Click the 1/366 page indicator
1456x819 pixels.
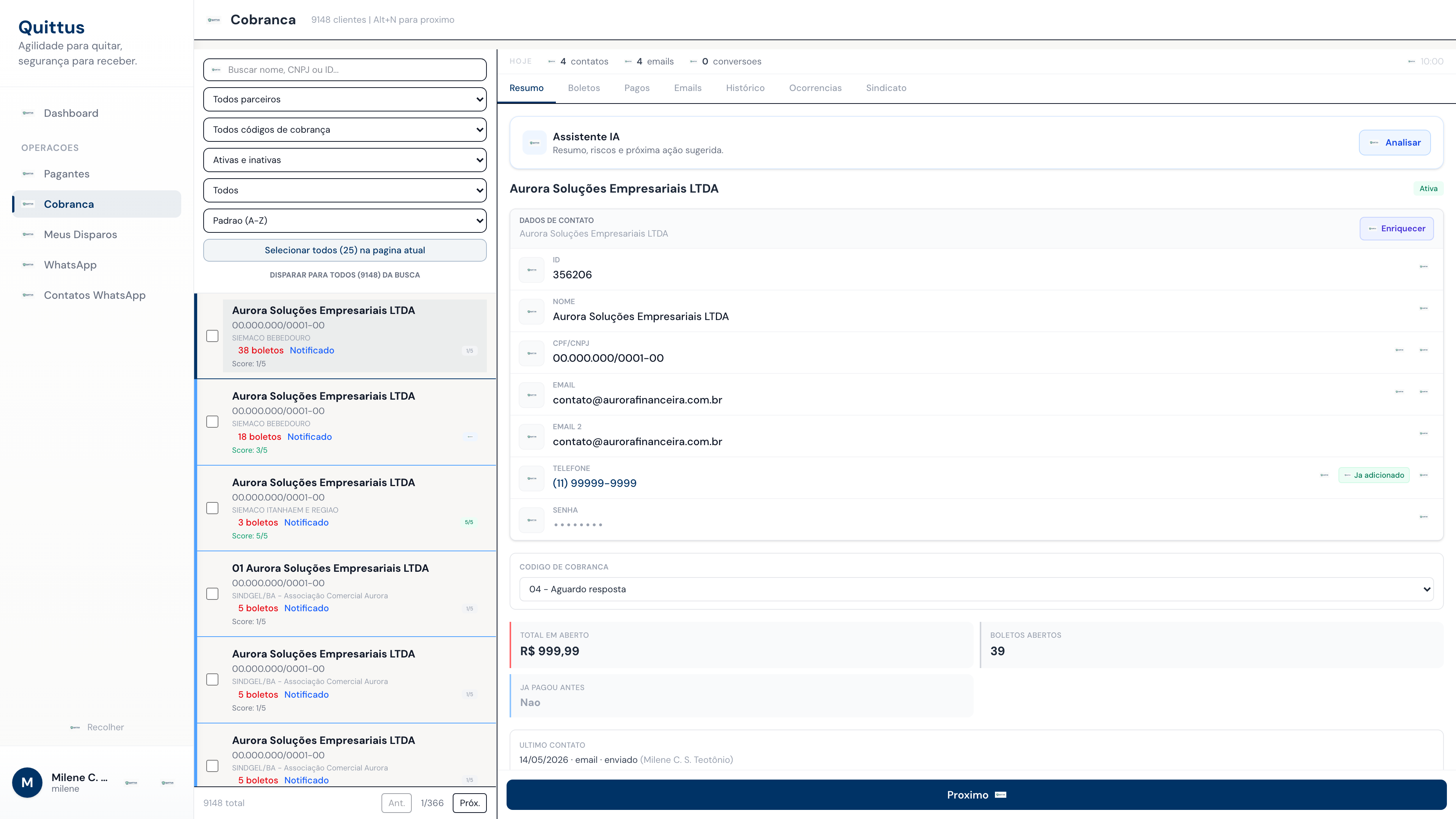click(432, 803)
